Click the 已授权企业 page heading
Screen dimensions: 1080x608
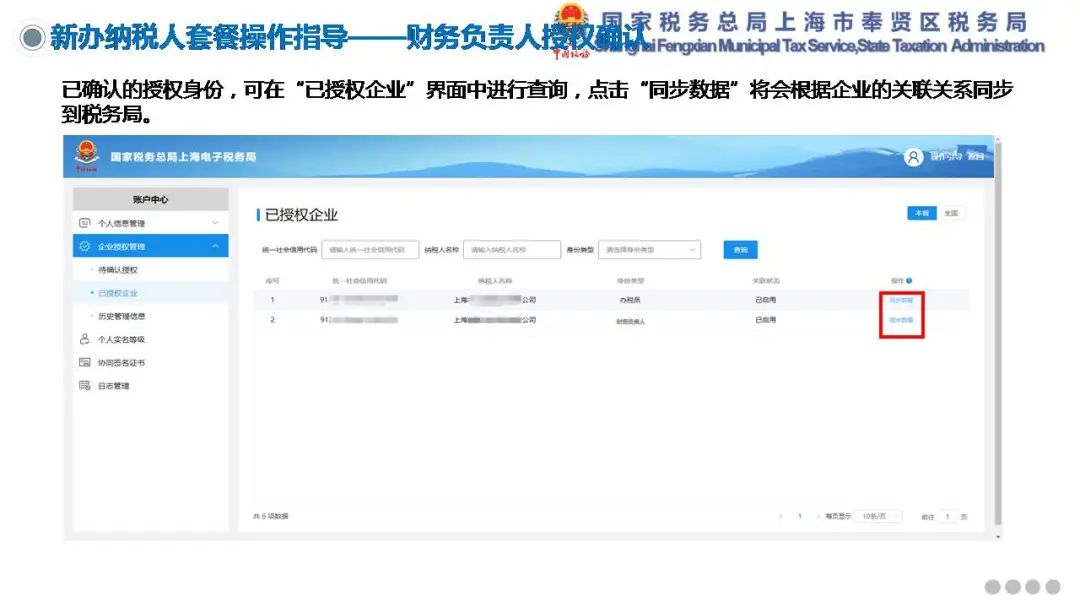(x=301, y=215)
